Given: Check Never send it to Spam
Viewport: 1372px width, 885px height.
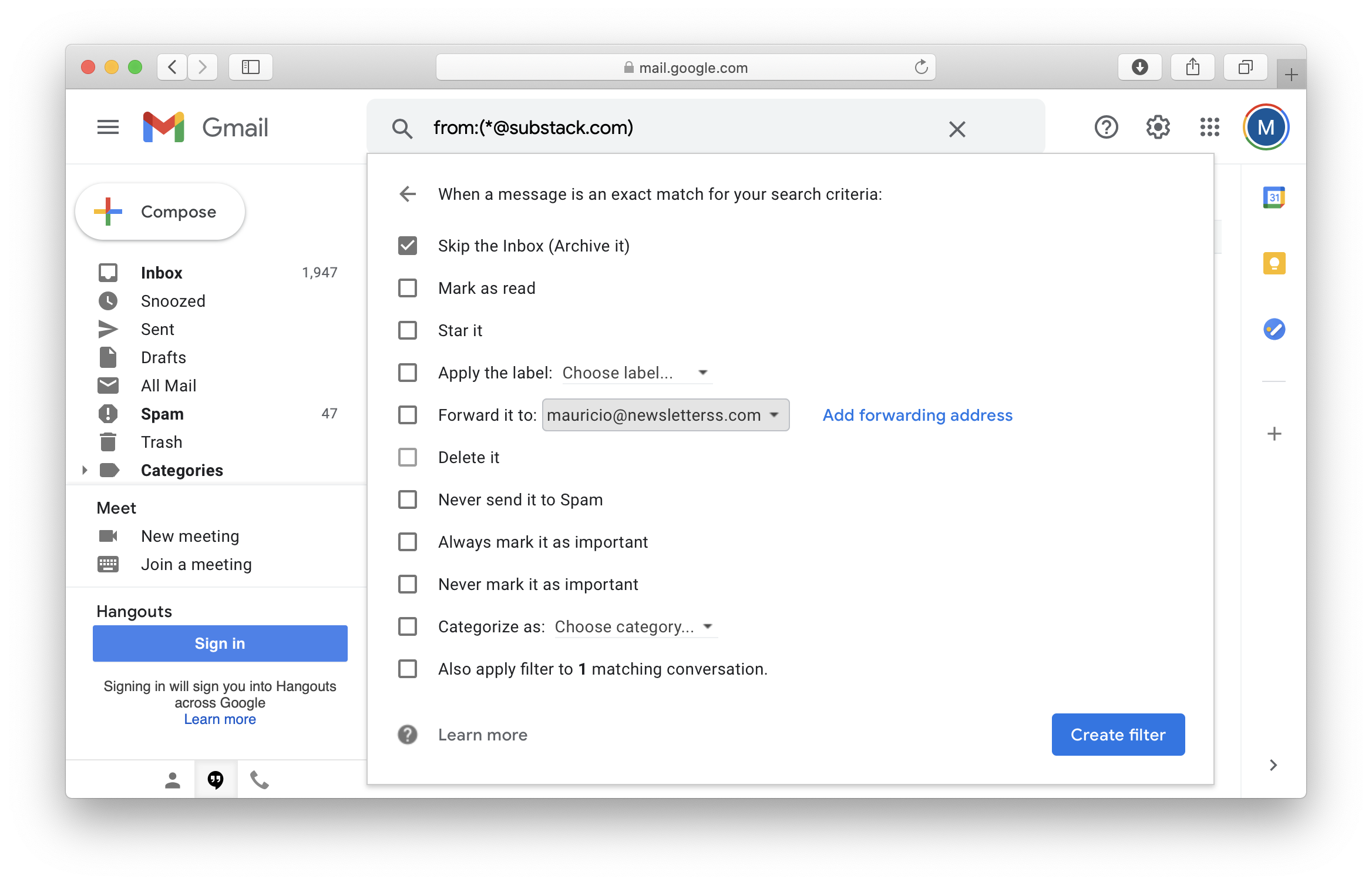Looking at the screenshot, I should [408, 500].
